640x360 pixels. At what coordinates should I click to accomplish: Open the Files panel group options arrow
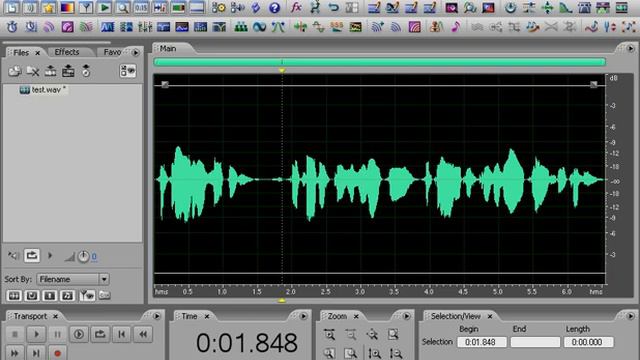coord(136,52)
